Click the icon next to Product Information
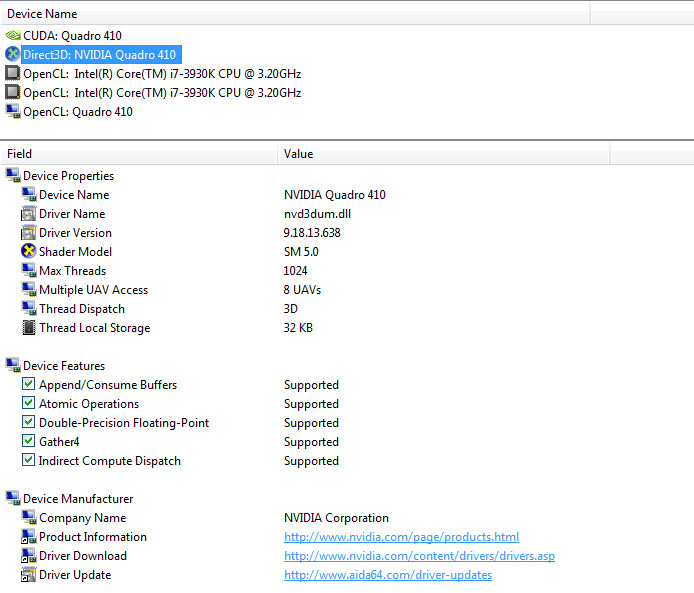Viewport: 694px width, 593px height. tap(29, 536)
